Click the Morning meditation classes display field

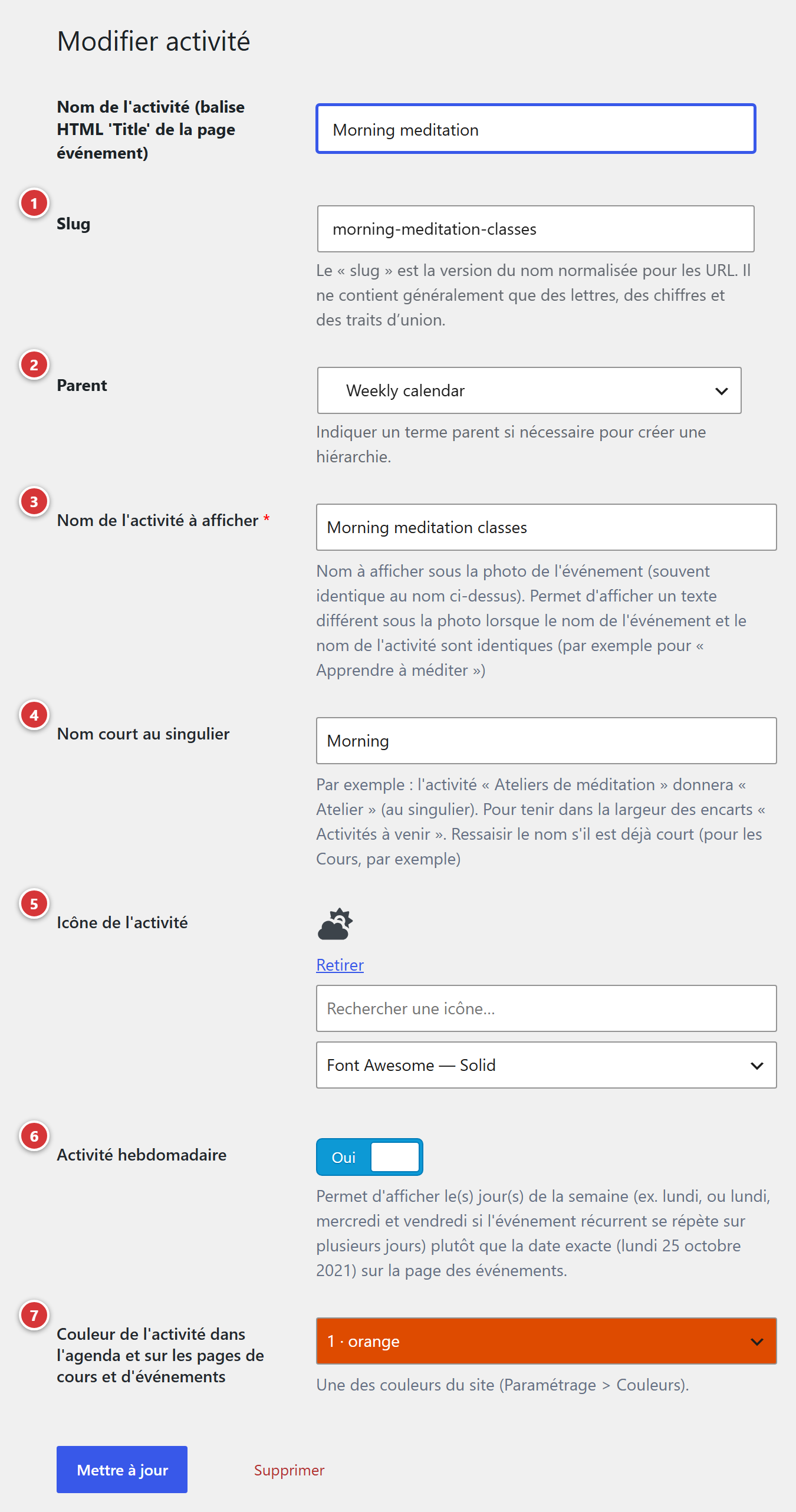pyautogui.click(x=546, y=527)
